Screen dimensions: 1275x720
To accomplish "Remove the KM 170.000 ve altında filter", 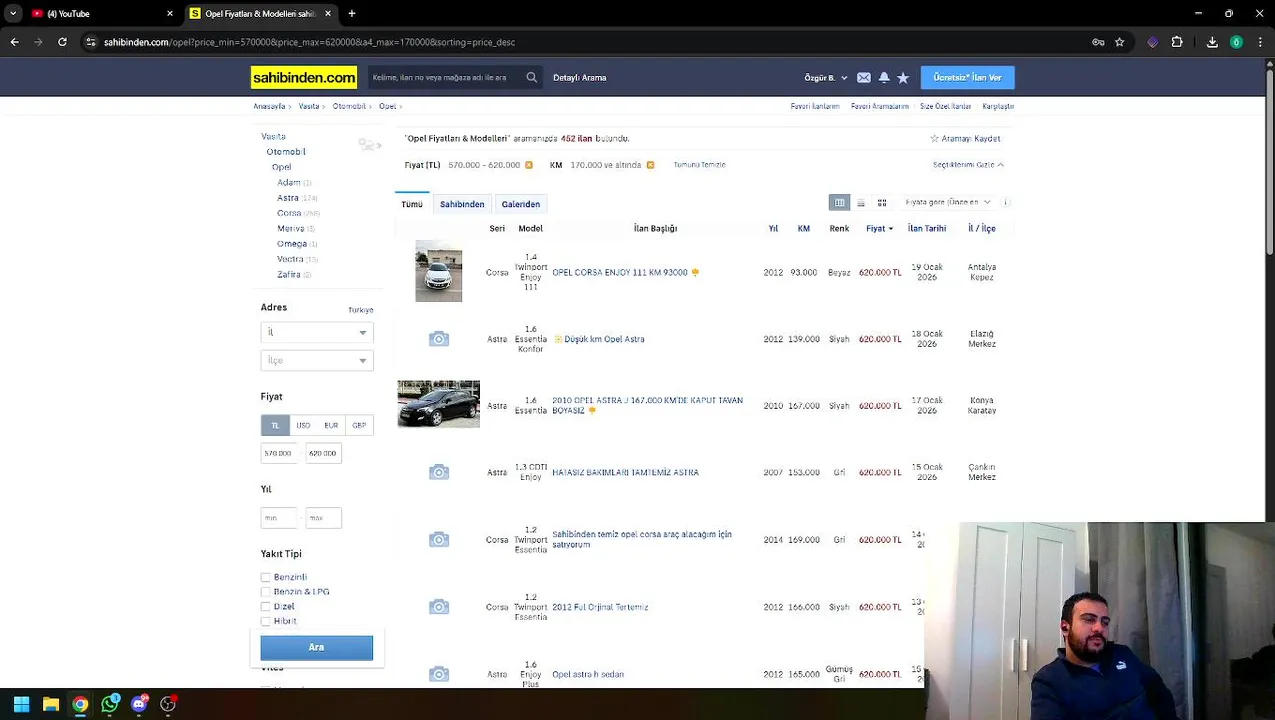I will click(650, 165).
